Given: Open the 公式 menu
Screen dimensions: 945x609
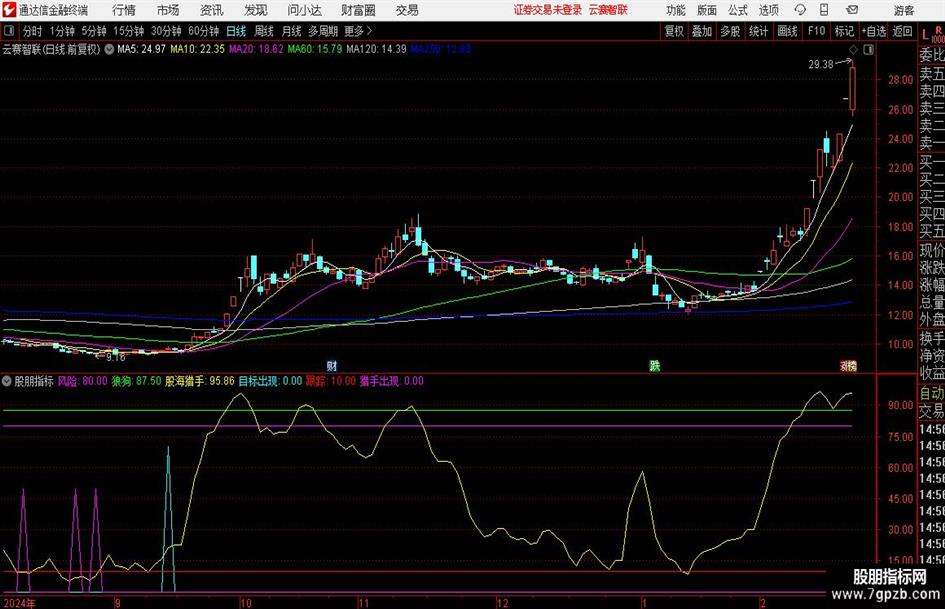Looking at the screenshot, I should tap(738, 10).
